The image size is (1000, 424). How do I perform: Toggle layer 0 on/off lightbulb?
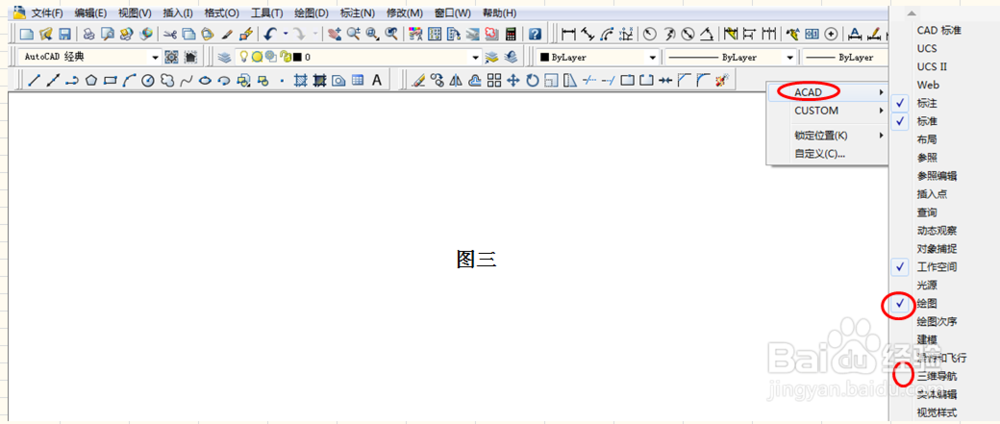coord(243,57)
